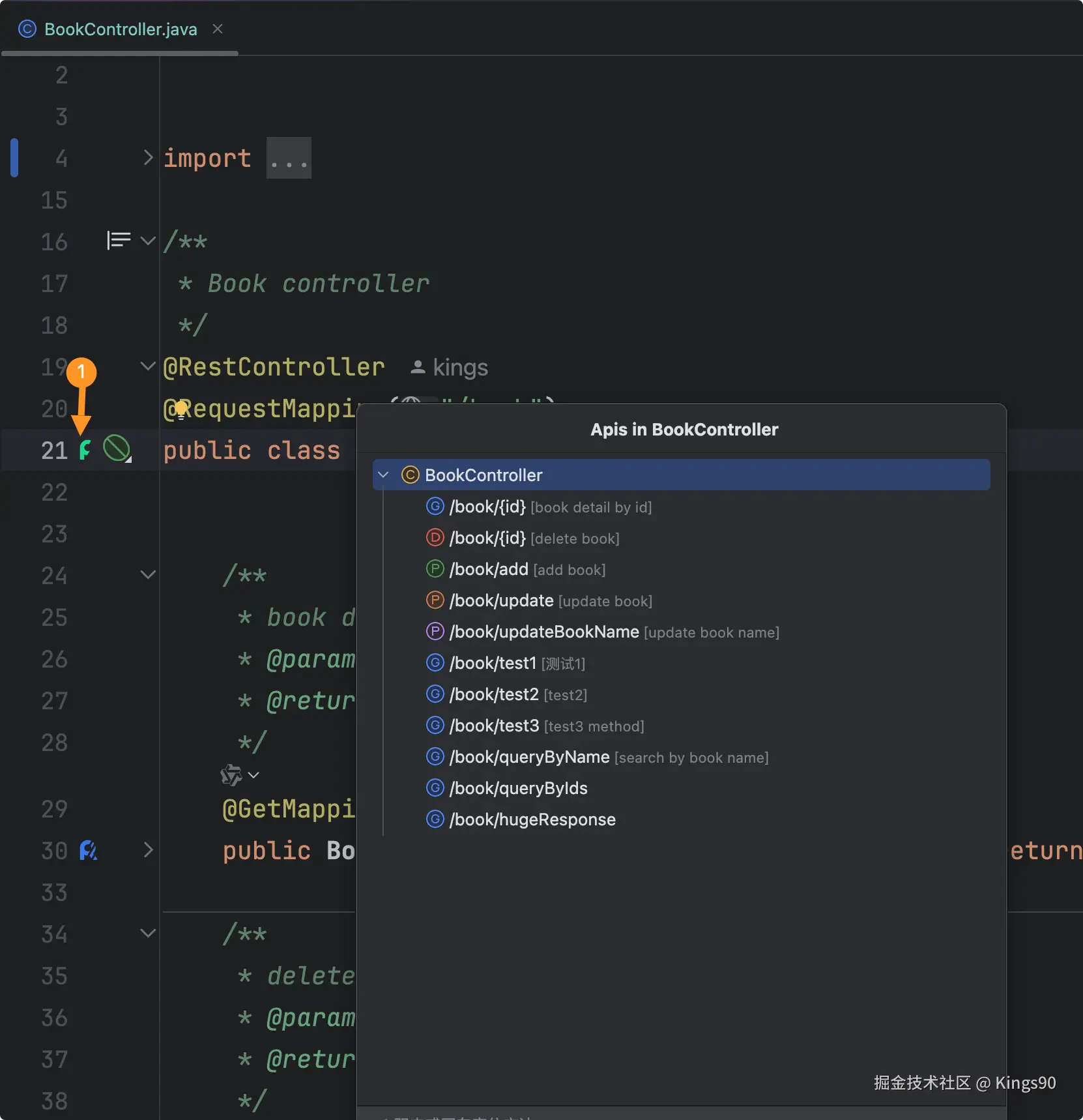Click the no-usages circle icon on line 21

pyautogui.click(x=117, y=449)
